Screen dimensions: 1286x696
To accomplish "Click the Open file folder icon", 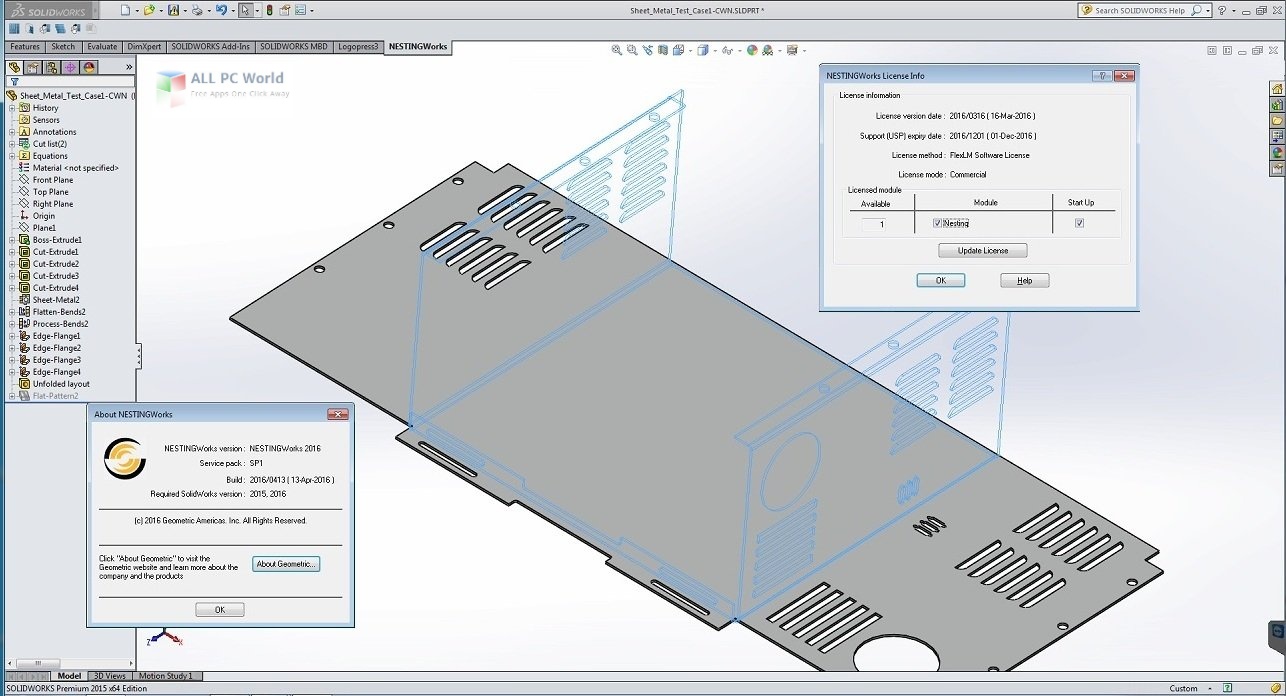I will click(149, 10).
